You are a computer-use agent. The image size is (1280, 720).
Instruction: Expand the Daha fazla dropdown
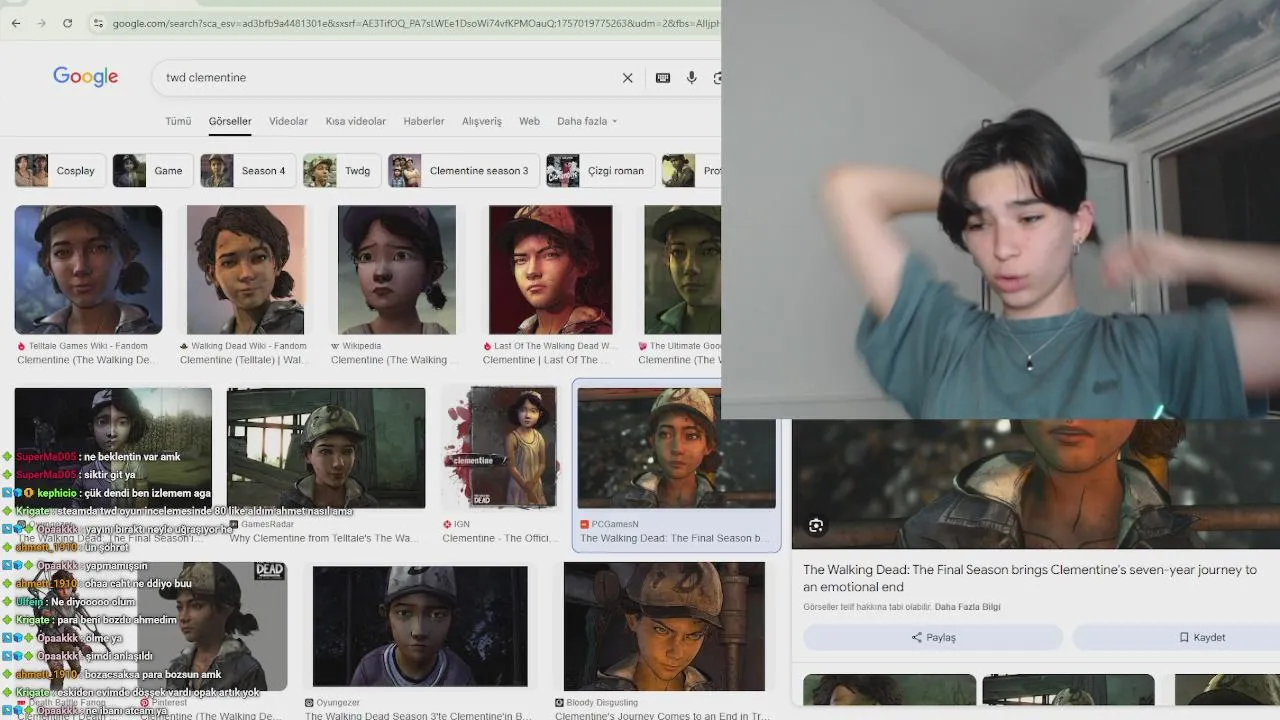pyautogui.click(x=587, y=121)
